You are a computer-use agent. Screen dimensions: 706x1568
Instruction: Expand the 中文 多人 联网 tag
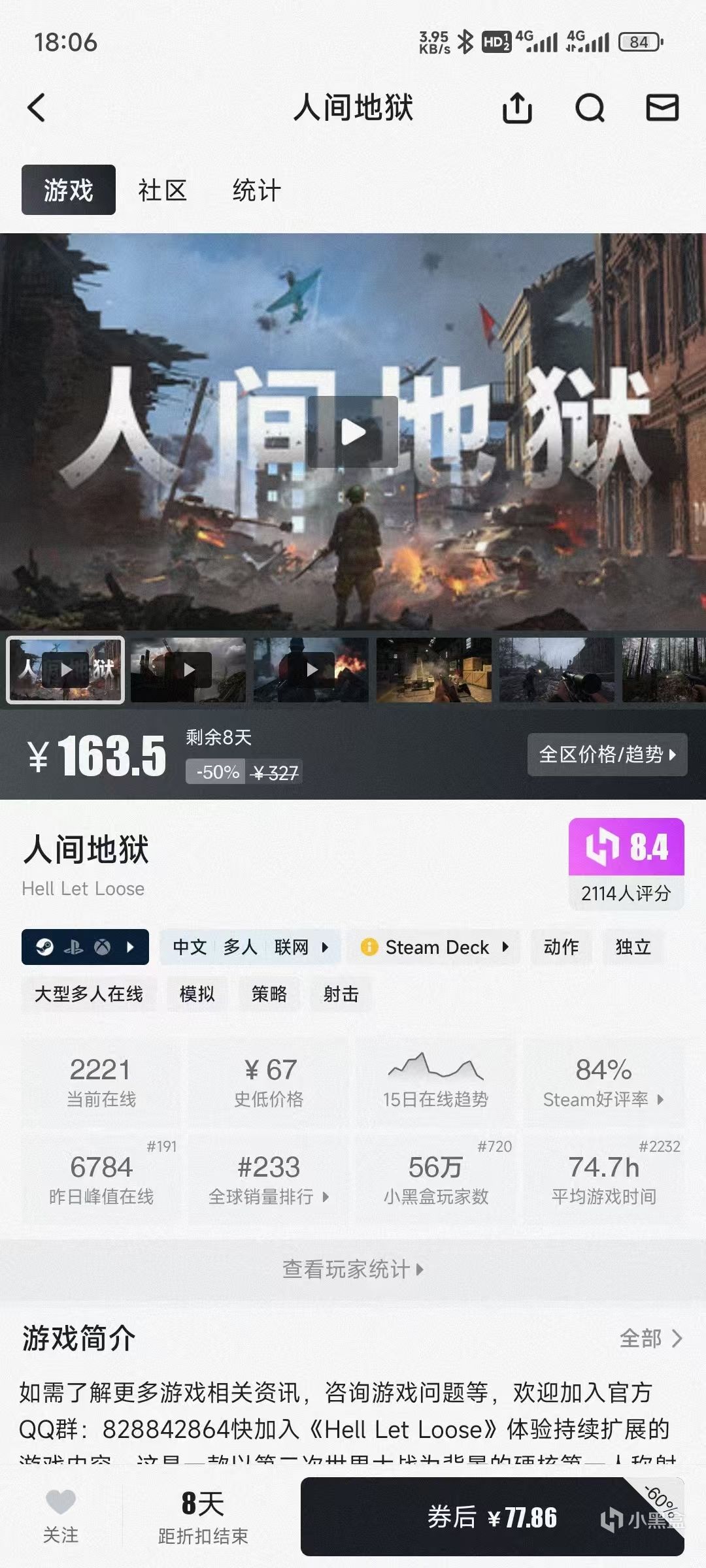click(250, 947)
